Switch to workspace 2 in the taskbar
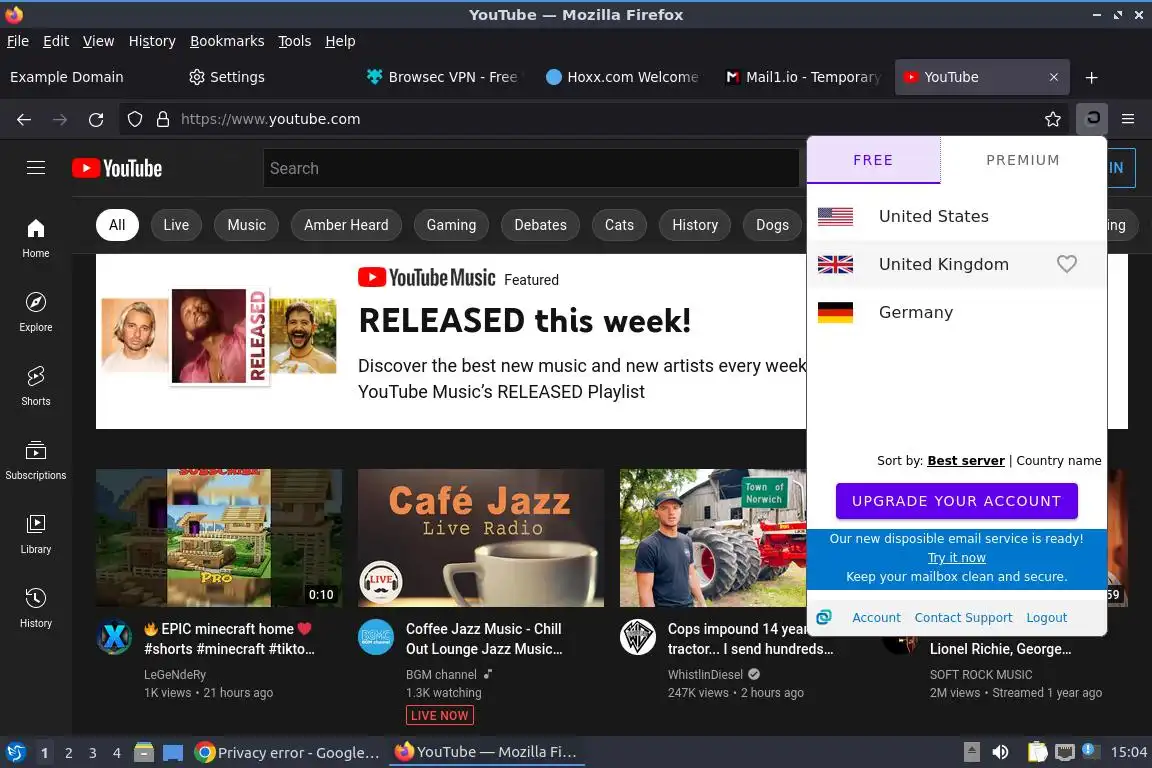Screen dimensions: 1152x768 [69, 753]
